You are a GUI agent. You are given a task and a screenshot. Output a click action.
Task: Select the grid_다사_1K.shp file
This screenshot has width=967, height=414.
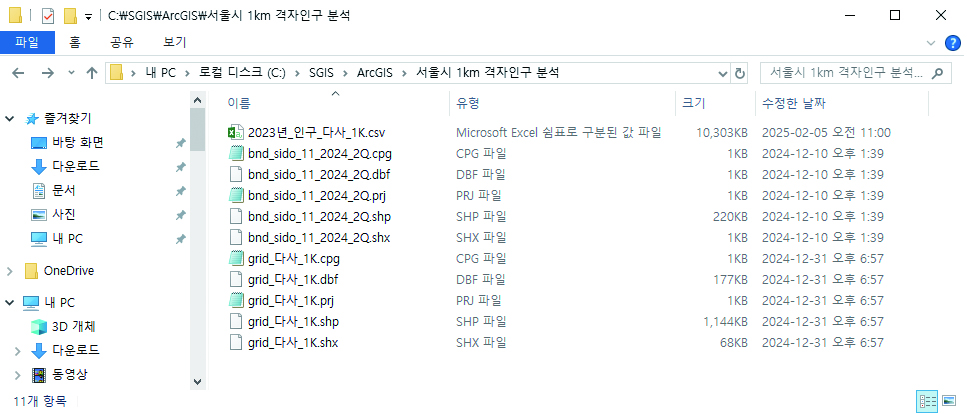[293, 321]
